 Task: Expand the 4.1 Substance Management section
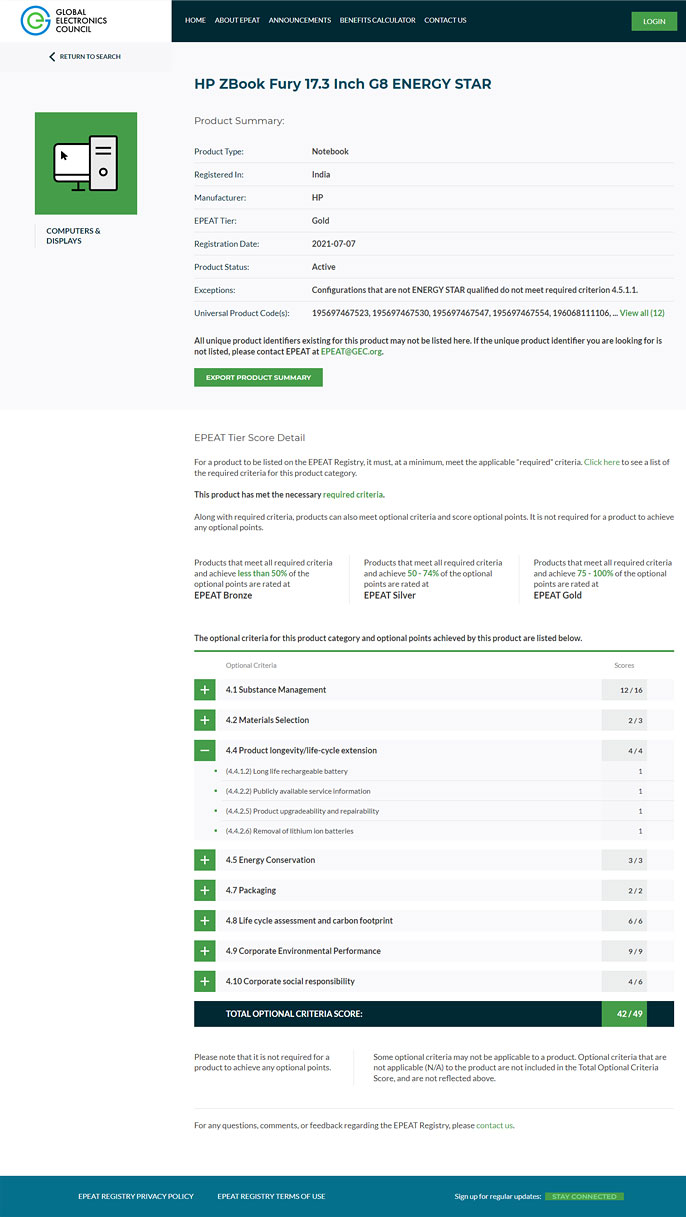click(x=204, y=690)
